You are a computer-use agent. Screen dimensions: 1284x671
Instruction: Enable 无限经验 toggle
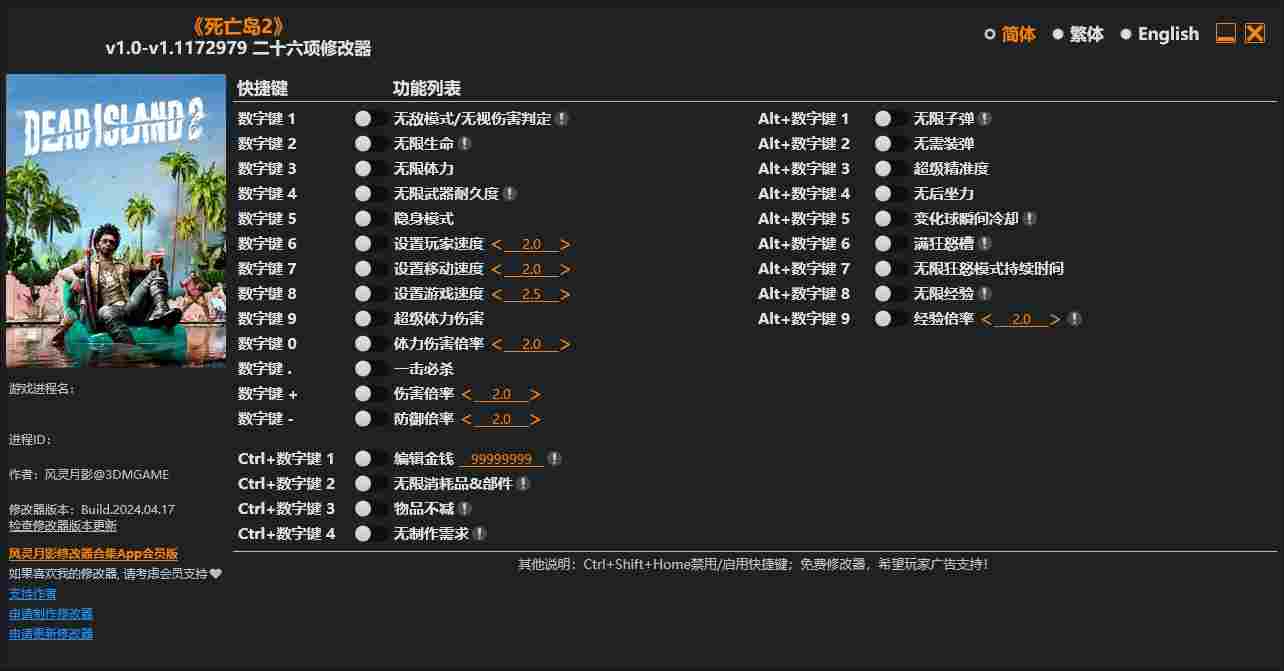(x=891, y=293)
